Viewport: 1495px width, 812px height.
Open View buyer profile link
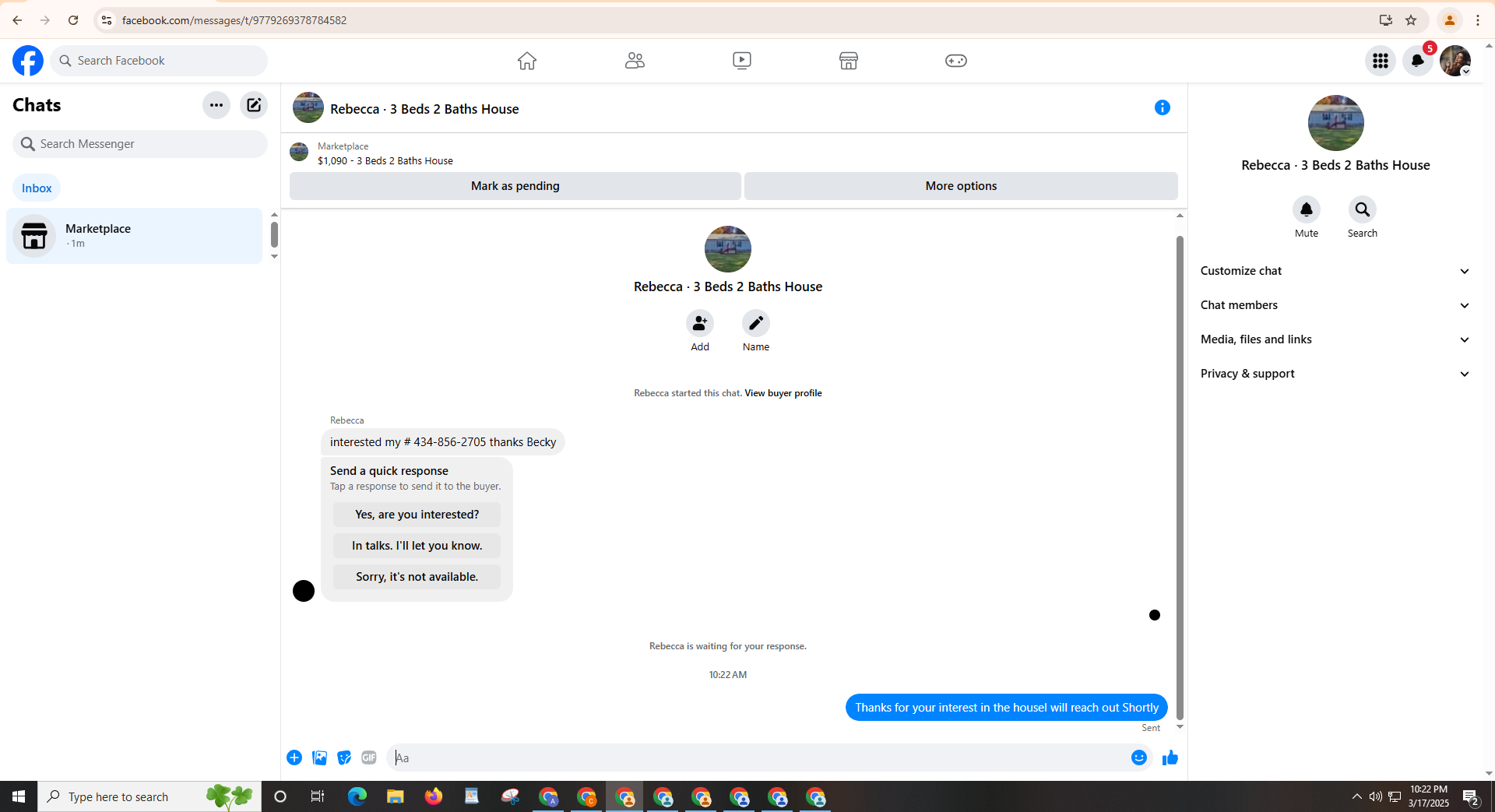click(783, 393)
